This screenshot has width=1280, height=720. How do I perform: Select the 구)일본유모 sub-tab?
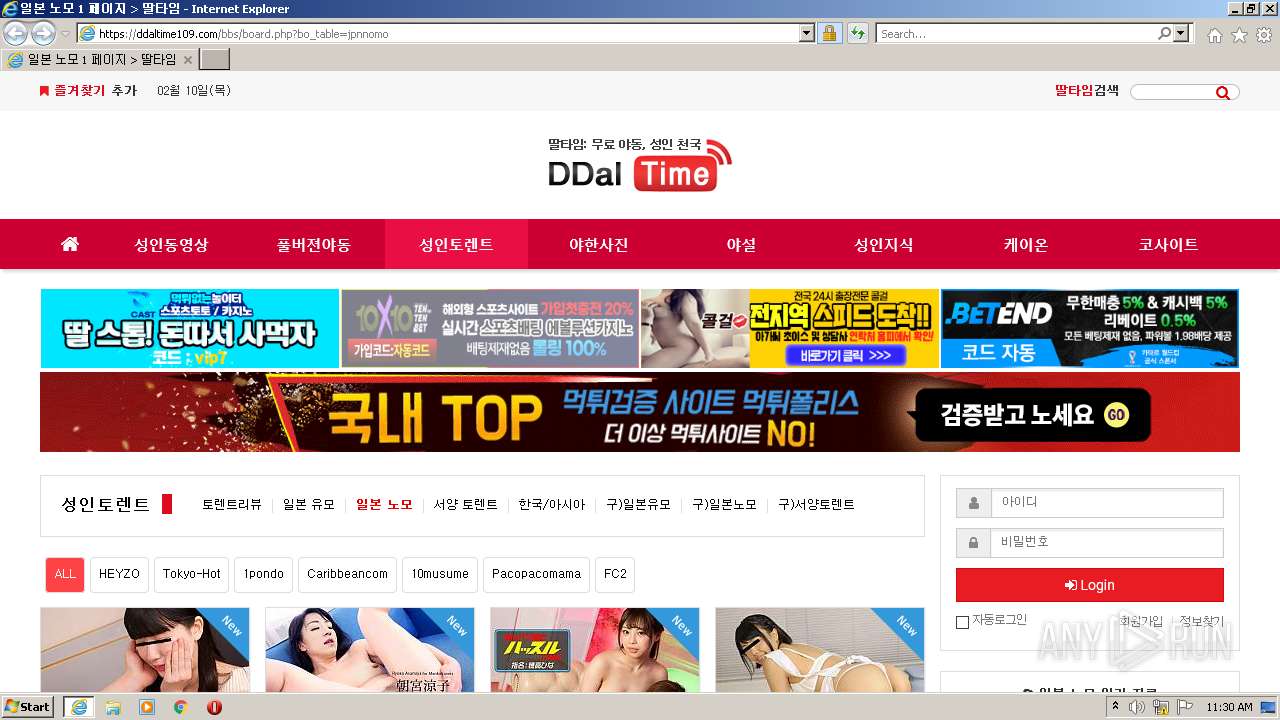tap(639, 505)
